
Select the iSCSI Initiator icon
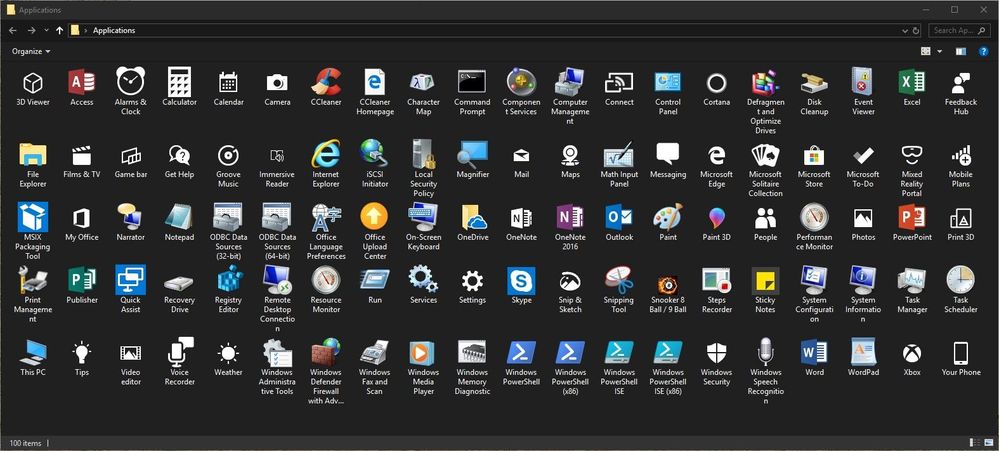(375, 154)
